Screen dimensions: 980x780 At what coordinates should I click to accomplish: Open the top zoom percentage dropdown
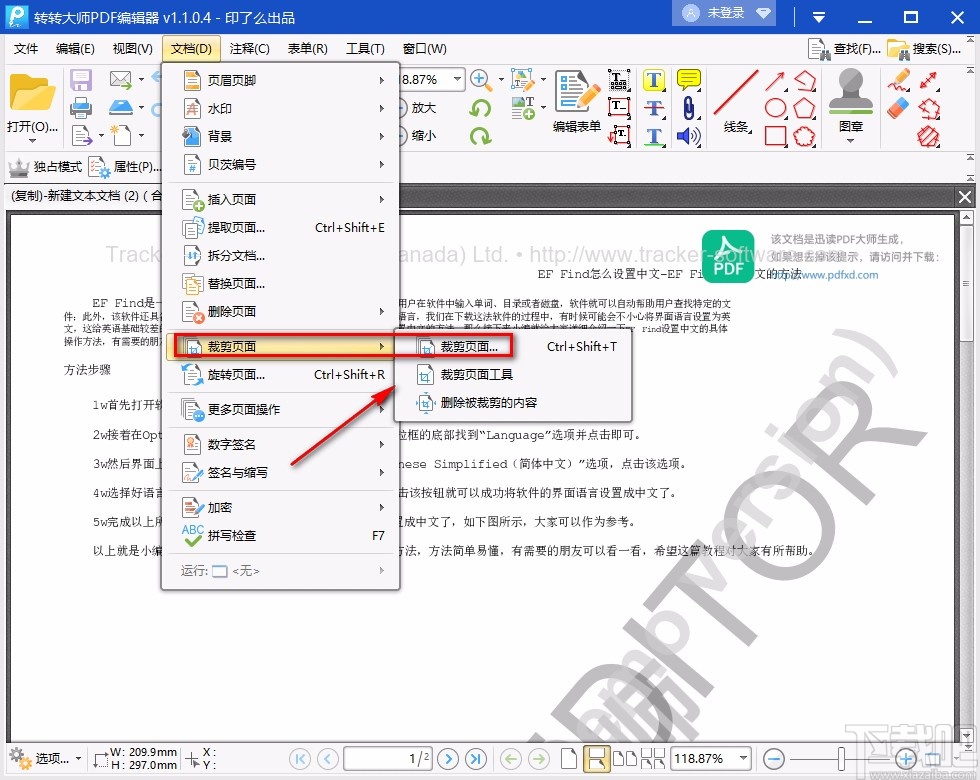(x=458, y=79)
